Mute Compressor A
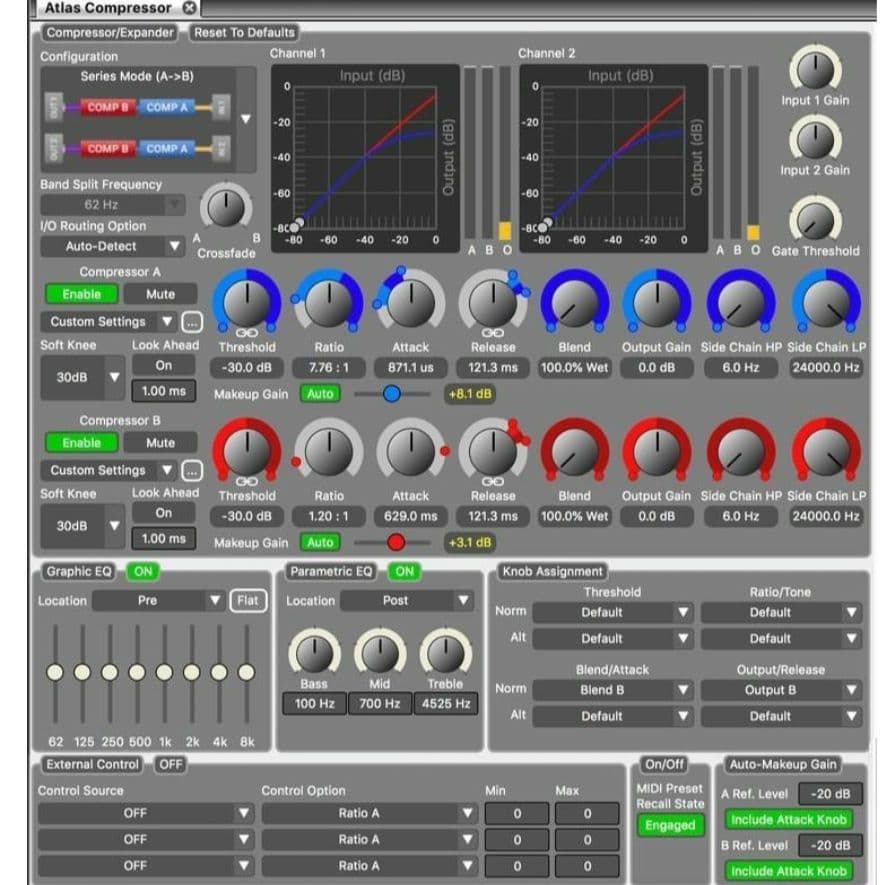The image size is (885, 885). [x=160, y=293]
